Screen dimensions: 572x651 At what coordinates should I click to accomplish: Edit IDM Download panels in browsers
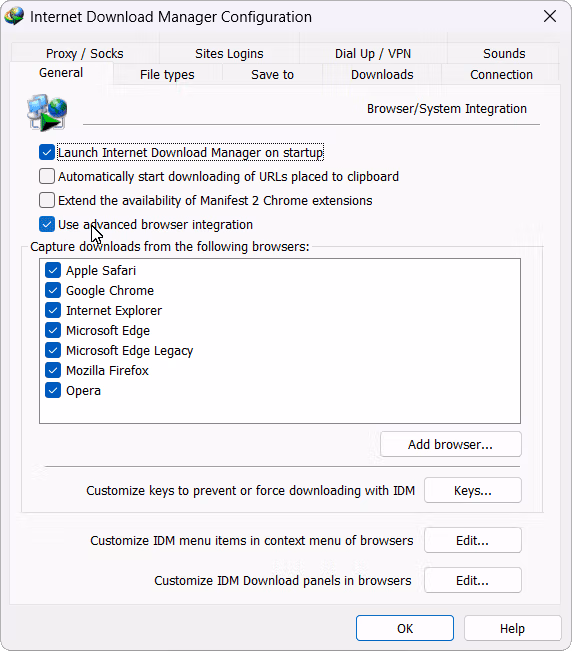click(473, 580)
